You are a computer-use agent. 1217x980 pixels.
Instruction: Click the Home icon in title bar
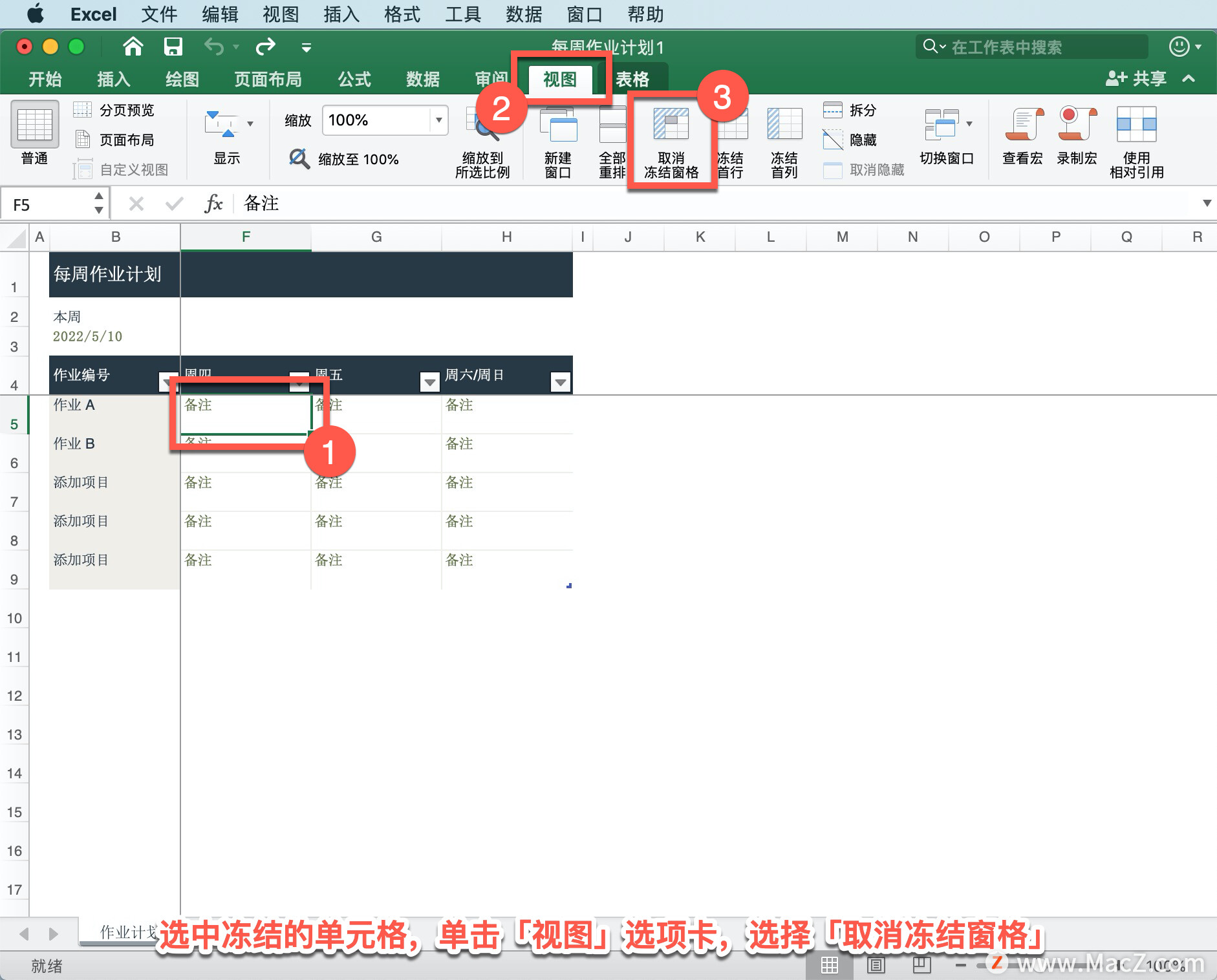[133, 47]
